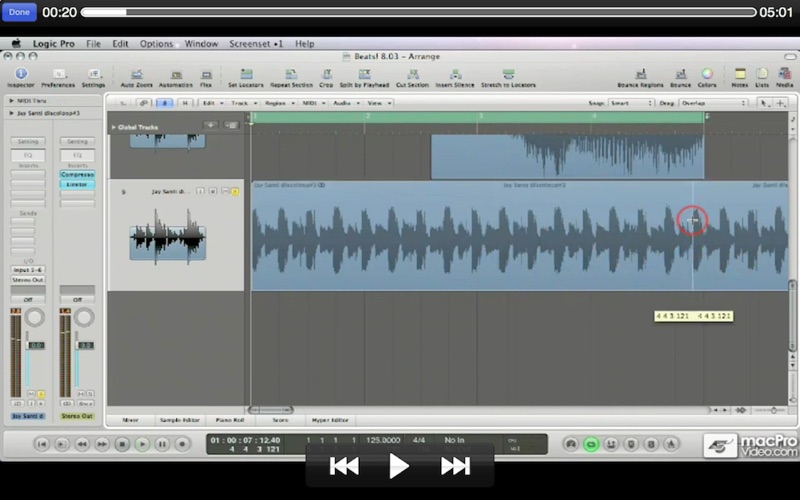The width and height of the screenshot is (800, 500).
Task: Click the Go to Beginning transport button
Action: pyautogui.click(x=42, y=444)
